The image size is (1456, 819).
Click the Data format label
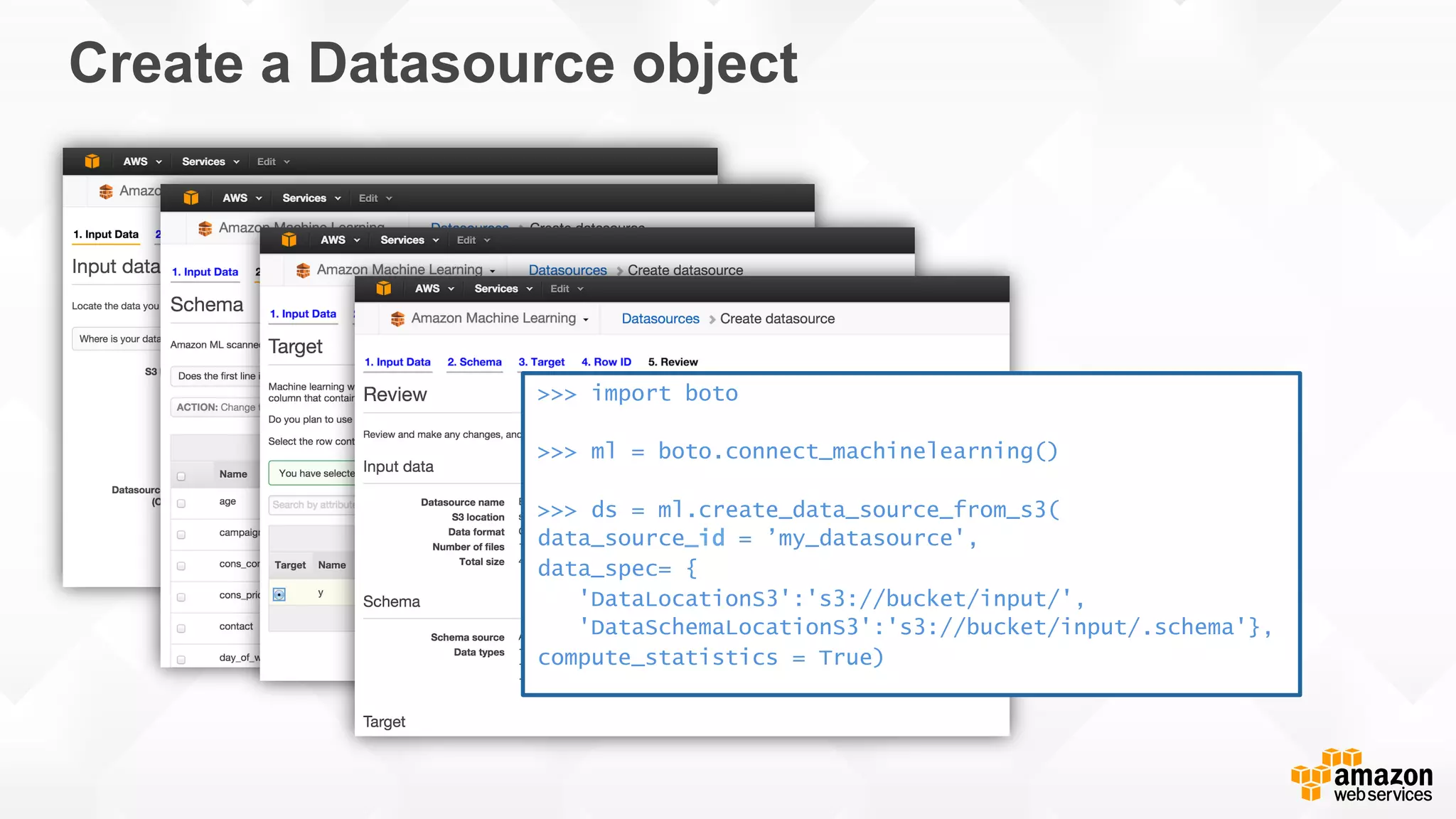pyautogui.click(x=476, y=532)
